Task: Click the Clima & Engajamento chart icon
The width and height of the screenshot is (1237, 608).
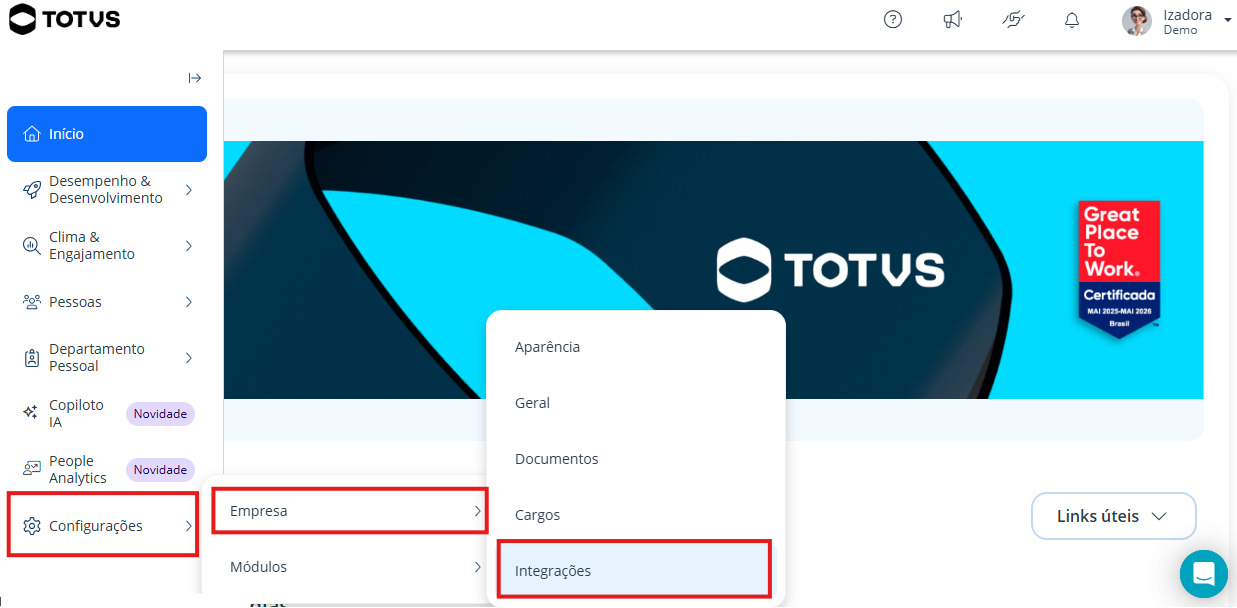Action: click(32, 246)
